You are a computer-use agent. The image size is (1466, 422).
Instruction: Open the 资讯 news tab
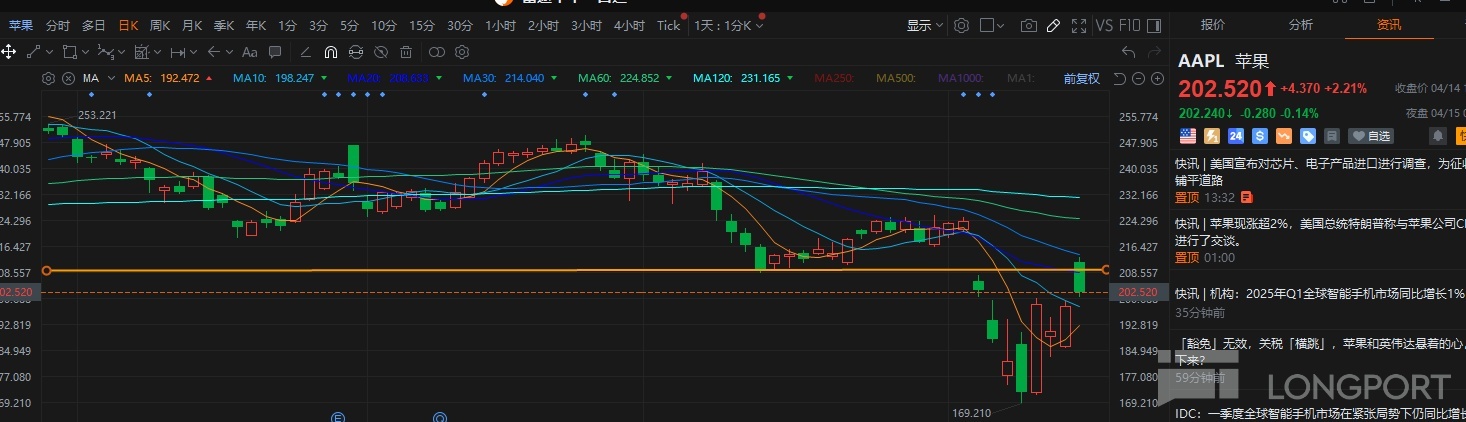click(1389, 25)
